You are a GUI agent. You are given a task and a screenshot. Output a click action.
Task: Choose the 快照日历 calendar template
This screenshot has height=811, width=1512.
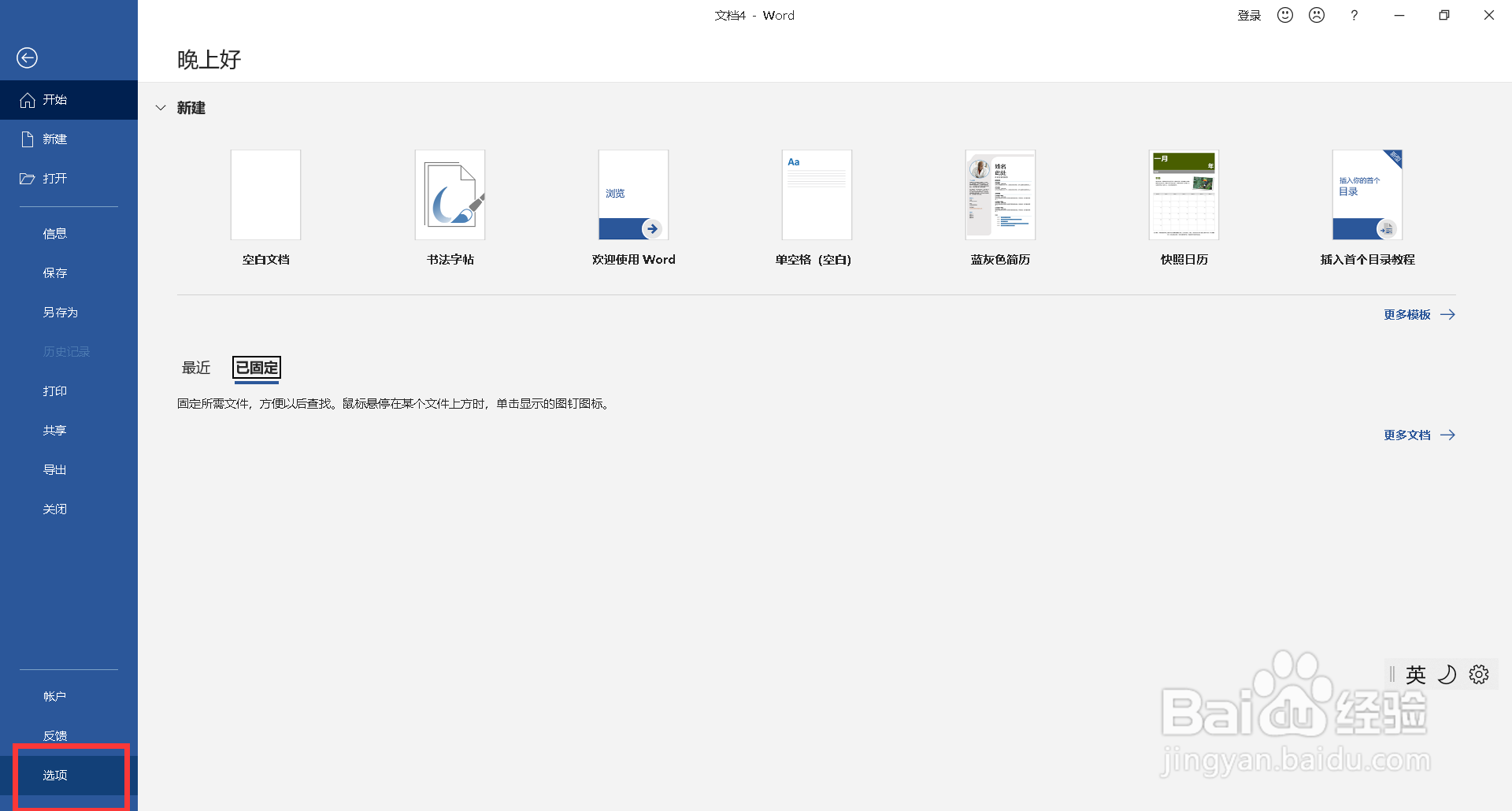tap(1184, 194)
